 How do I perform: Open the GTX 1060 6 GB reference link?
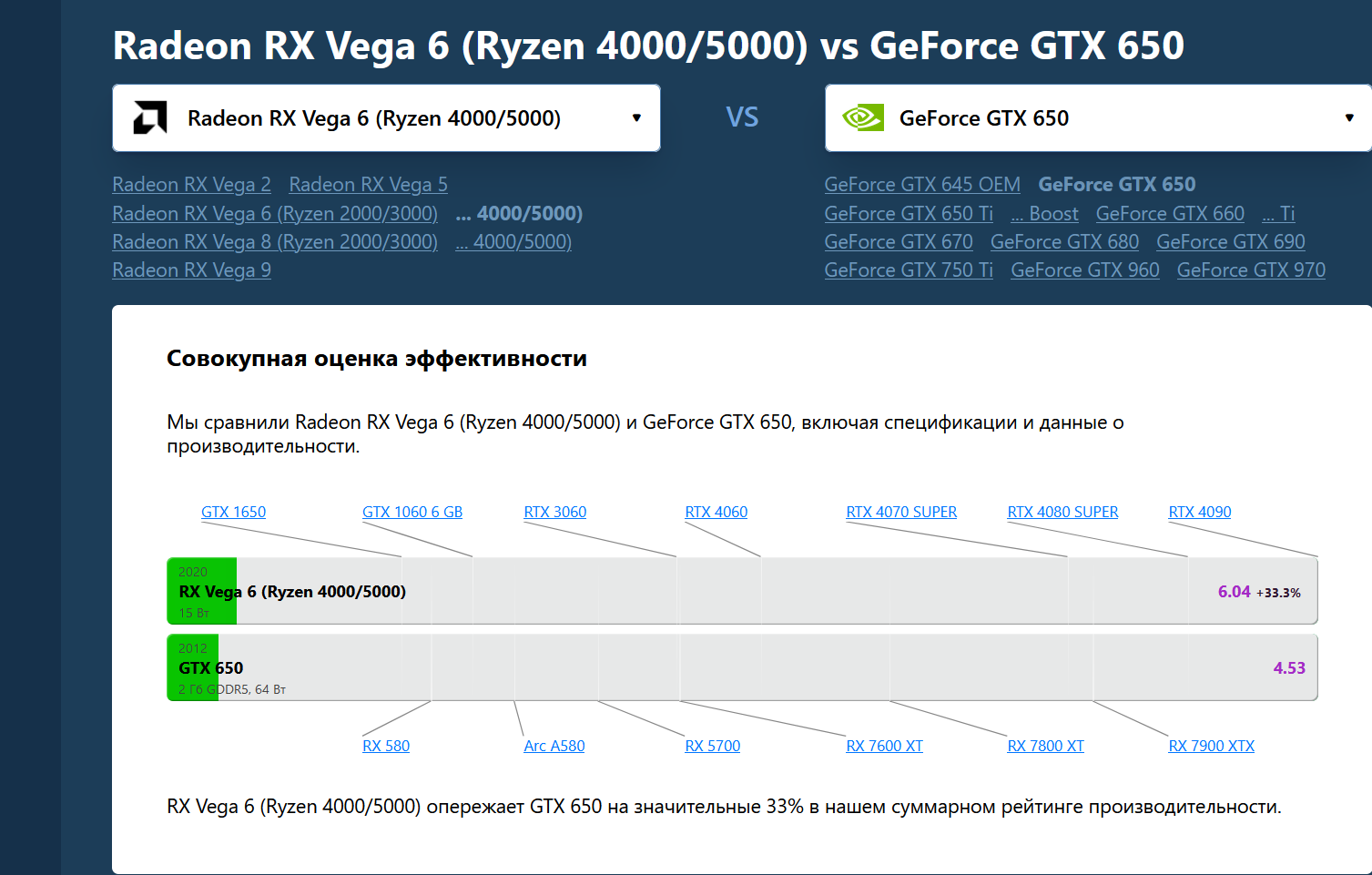[x=412, y=512]
